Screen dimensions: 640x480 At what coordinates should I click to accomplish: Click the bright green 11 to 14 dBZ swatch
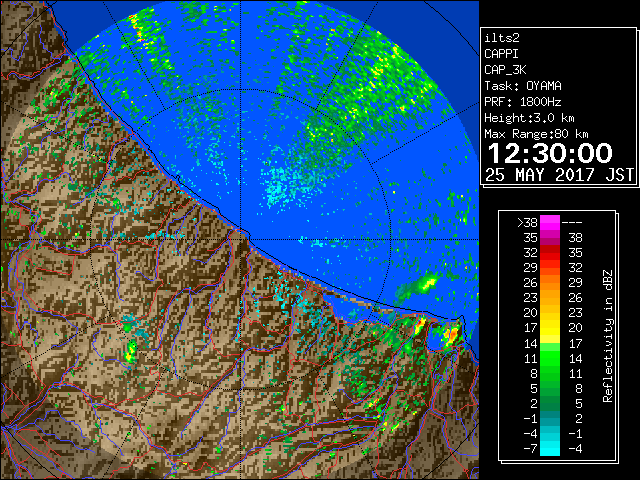550,358
